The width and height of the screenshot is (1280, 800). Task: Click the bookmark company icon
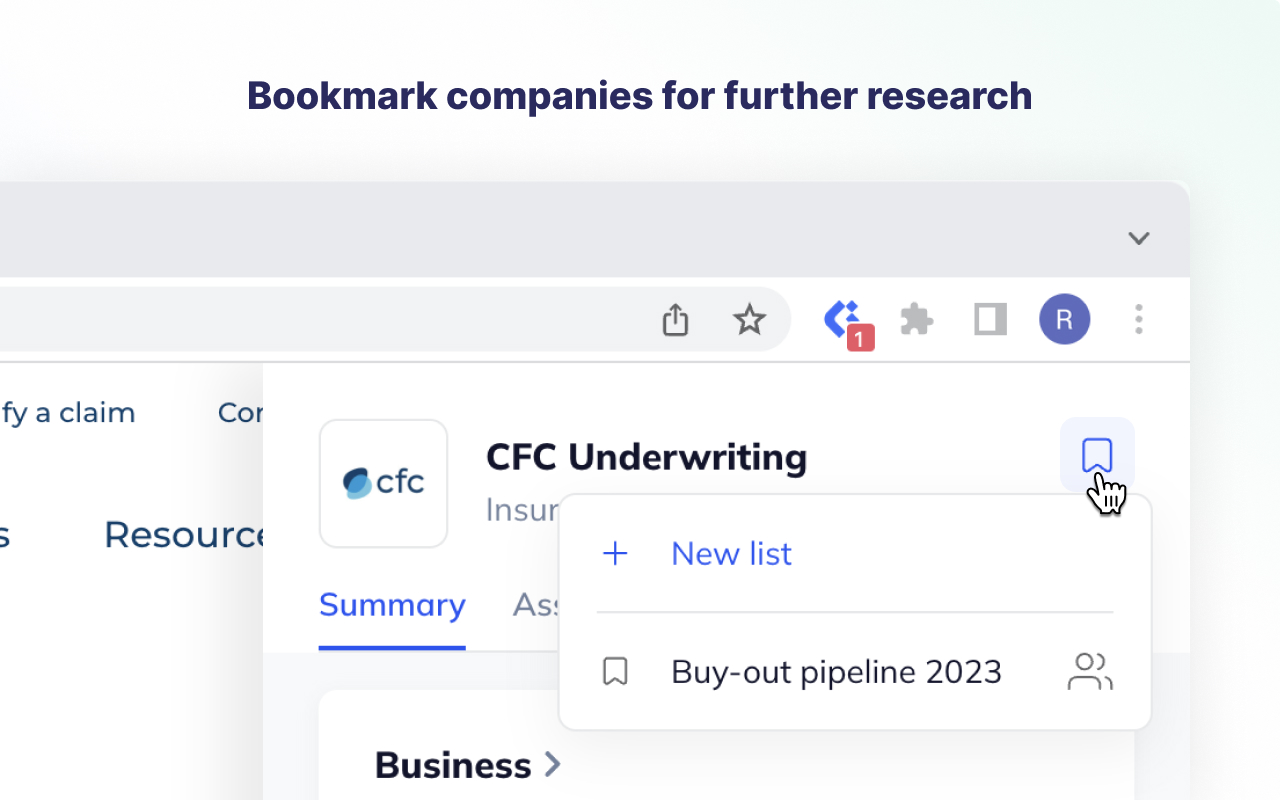(1097, 455)
